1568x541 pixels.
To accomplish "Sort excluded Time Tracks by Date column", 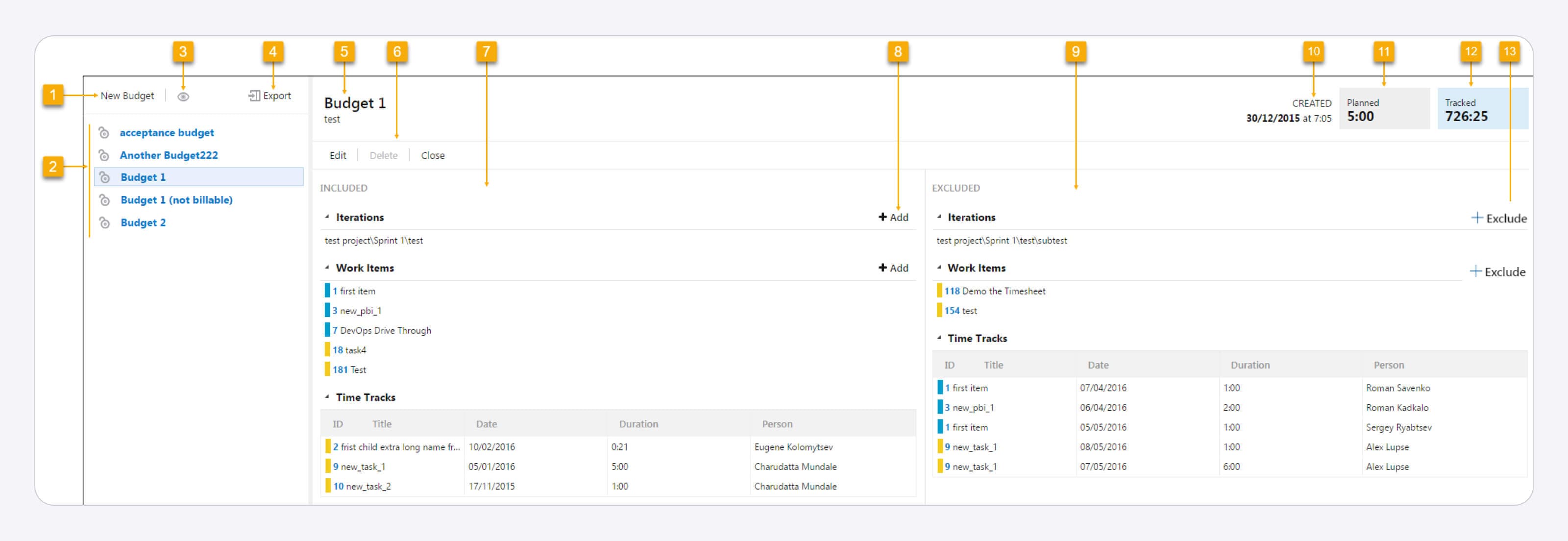I will (1098, 365).
